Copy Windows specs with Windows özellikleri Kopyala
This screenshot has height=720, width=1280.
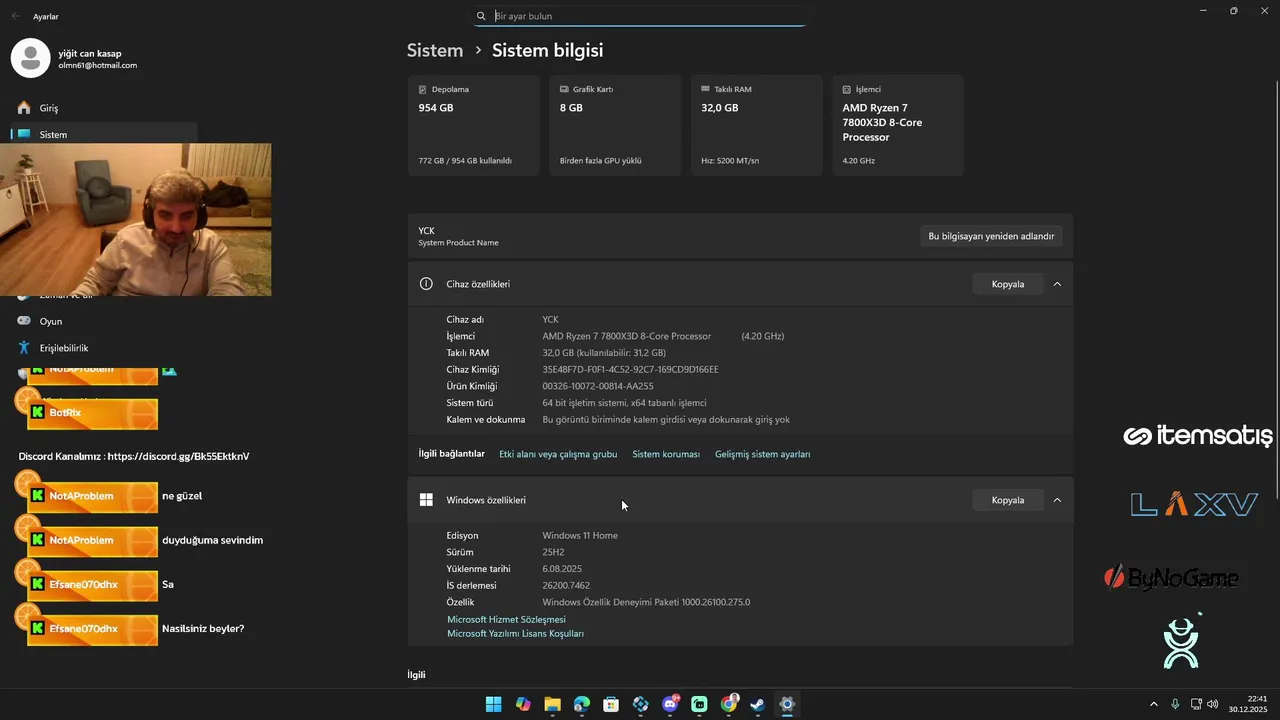click(x=1007, y=500)
